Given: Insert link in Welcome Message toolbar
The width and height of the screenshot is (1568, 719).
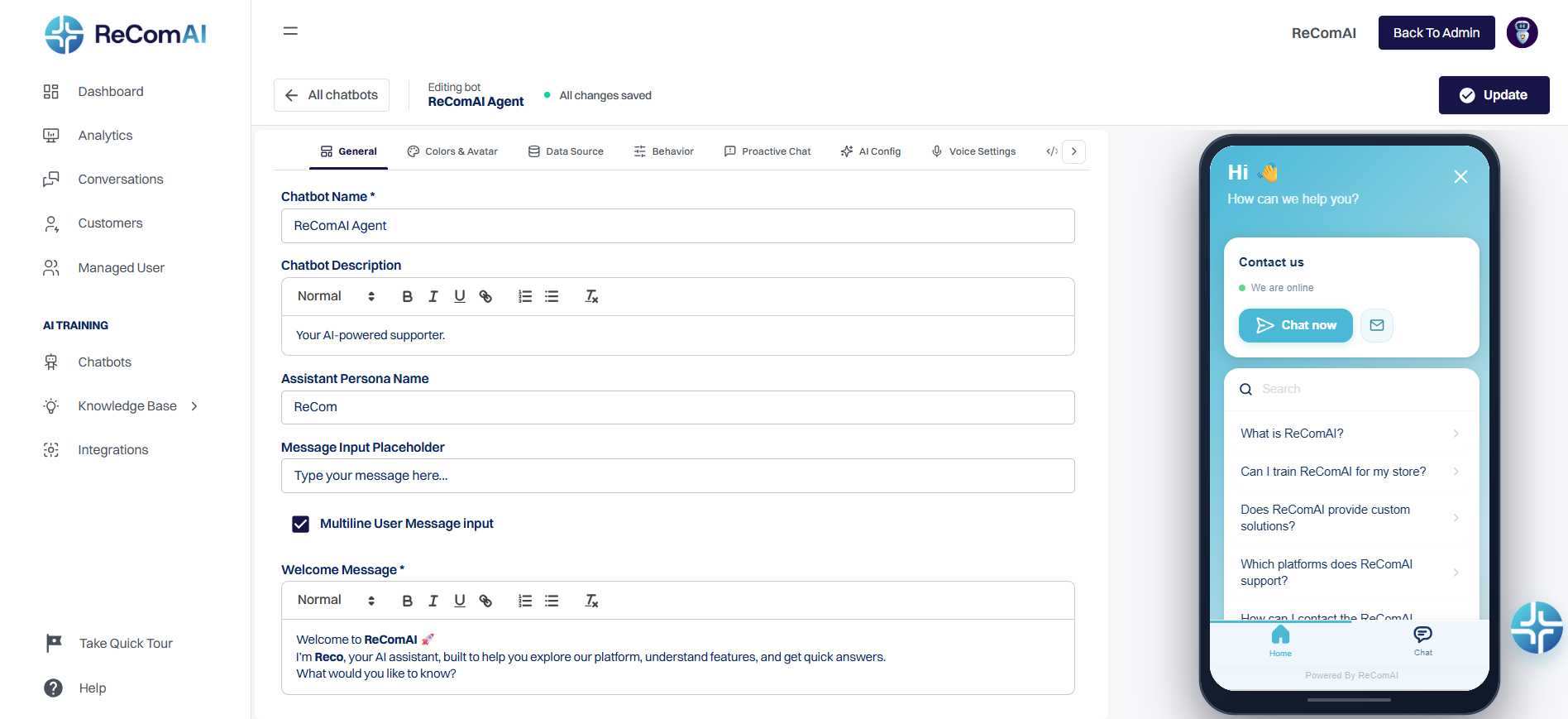Looking at the screenshot, I should click(x=486, y=601).
